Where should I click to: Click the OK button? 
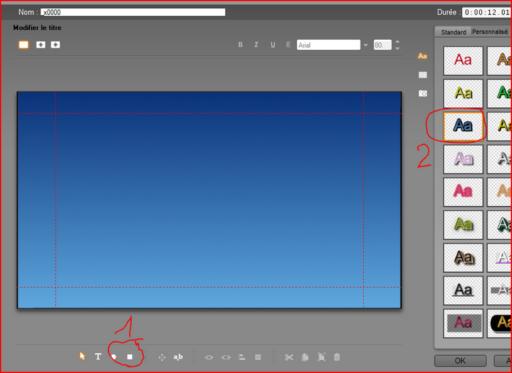[460, 361]
